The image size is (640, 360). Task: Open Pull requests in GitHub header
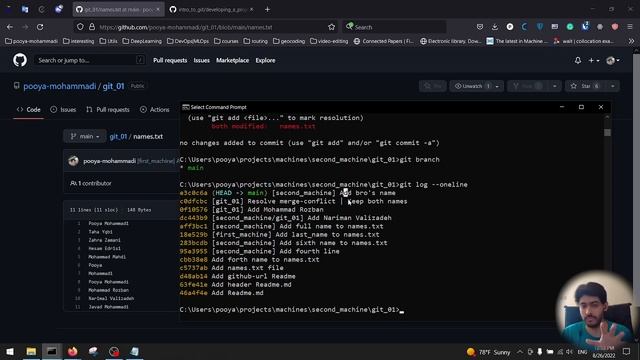click(x=170, y=60)
